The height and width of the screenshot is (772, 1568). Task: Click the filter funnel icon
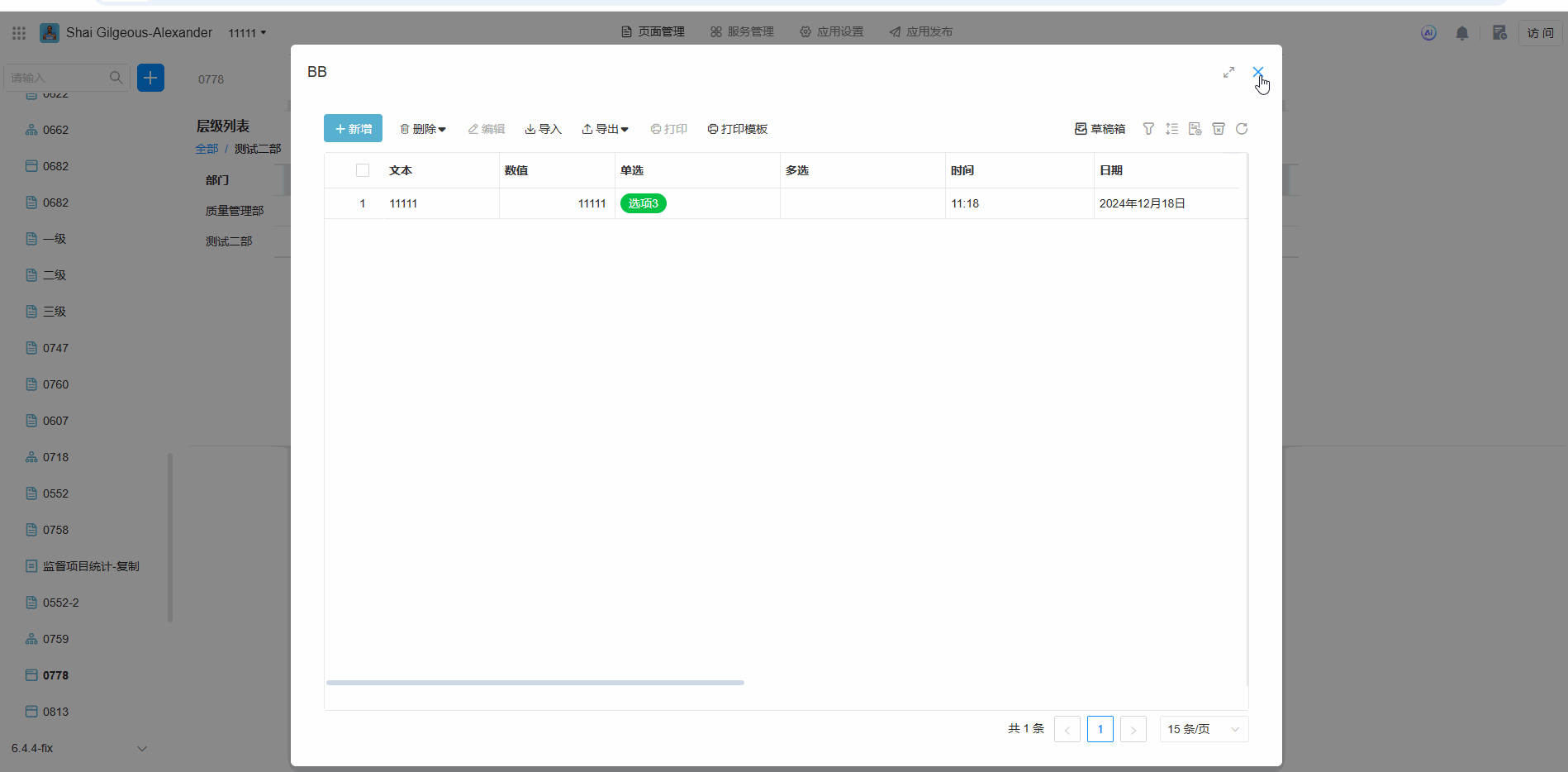1148,129
